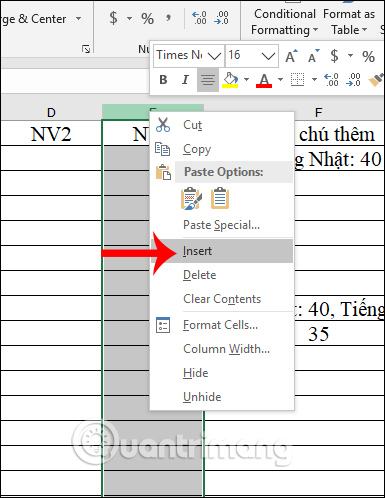Toggle Bold in mini toolbar

click(x=163, y=80)
